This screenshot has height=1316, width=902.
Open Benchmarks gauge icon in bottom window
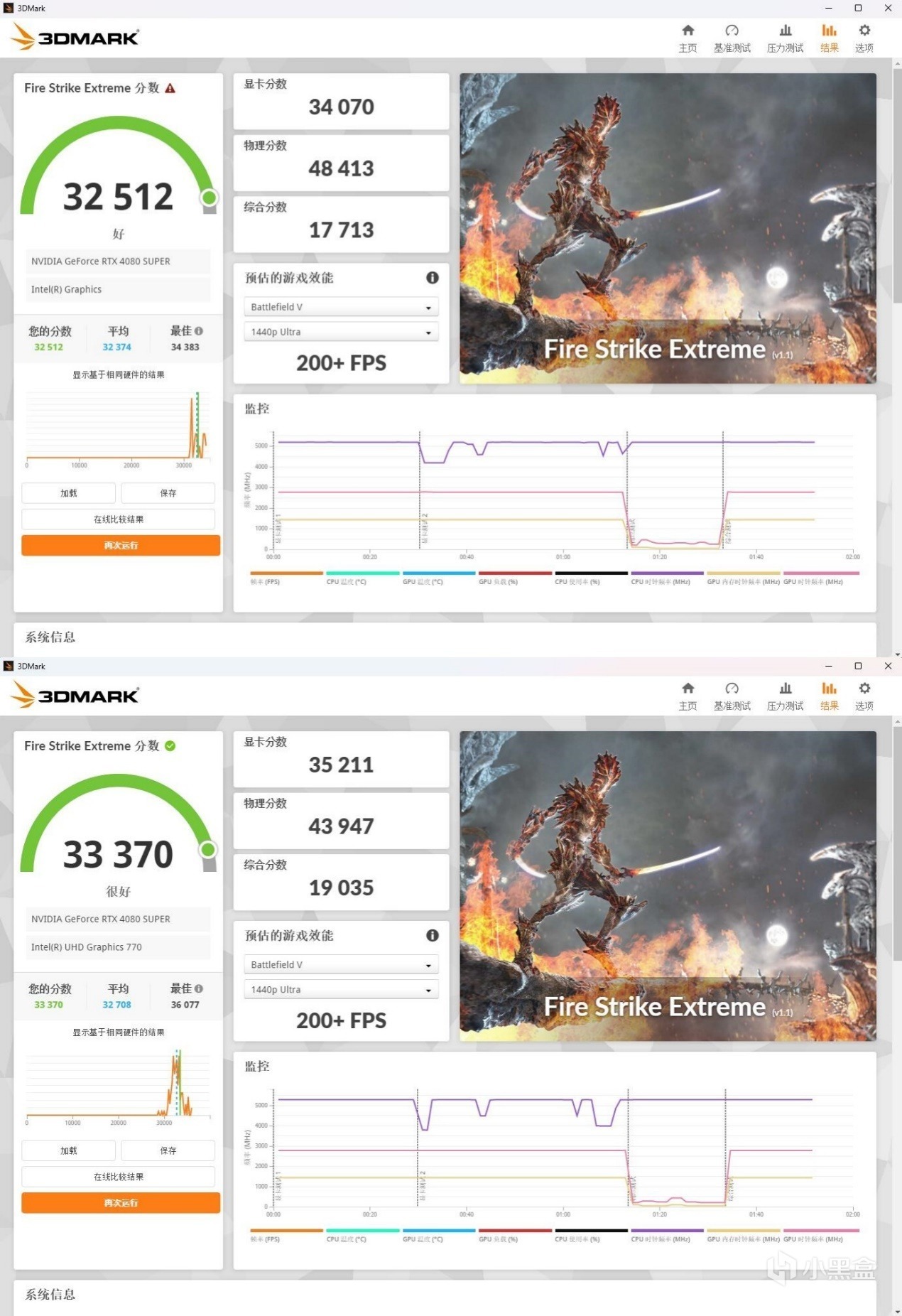732,689
